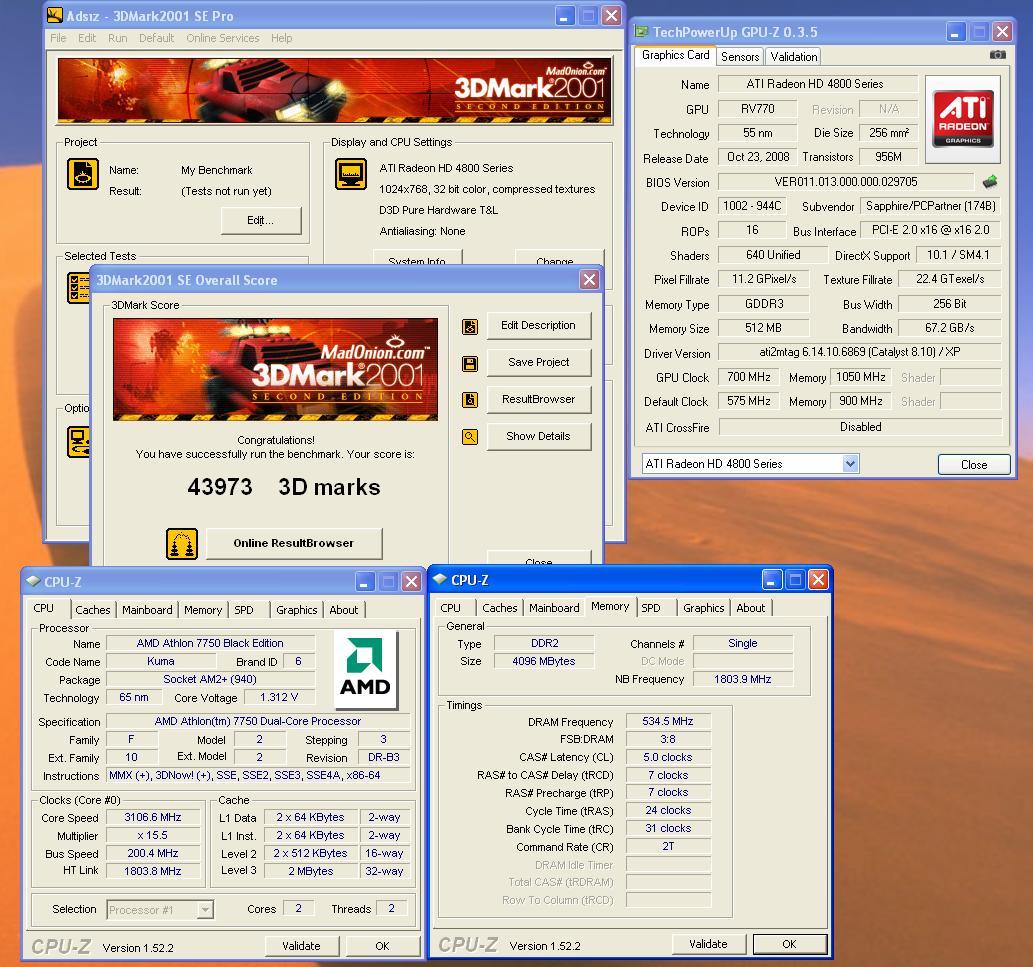
Task: Click the Edit... button in Project section
Action: [261, 221]
